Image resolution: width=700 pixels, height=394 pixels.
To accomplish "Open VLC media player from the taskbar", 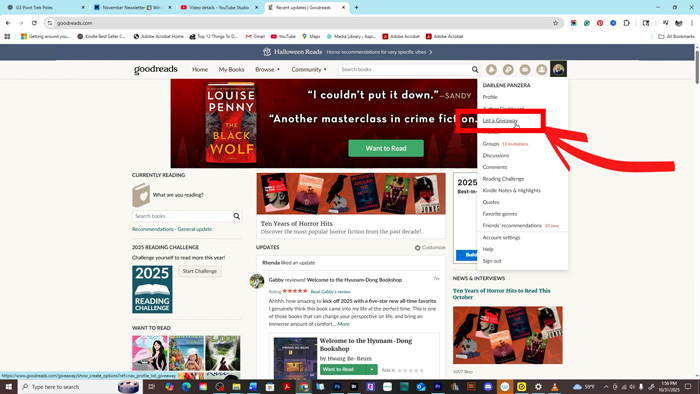I will pos(555,387).
